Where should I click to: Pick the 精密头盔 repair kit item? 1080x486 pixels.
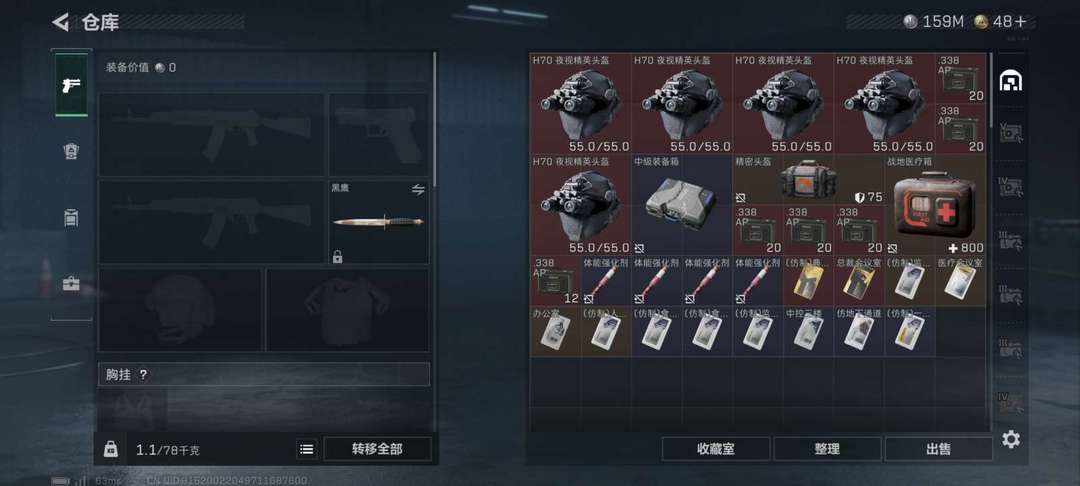809,179
